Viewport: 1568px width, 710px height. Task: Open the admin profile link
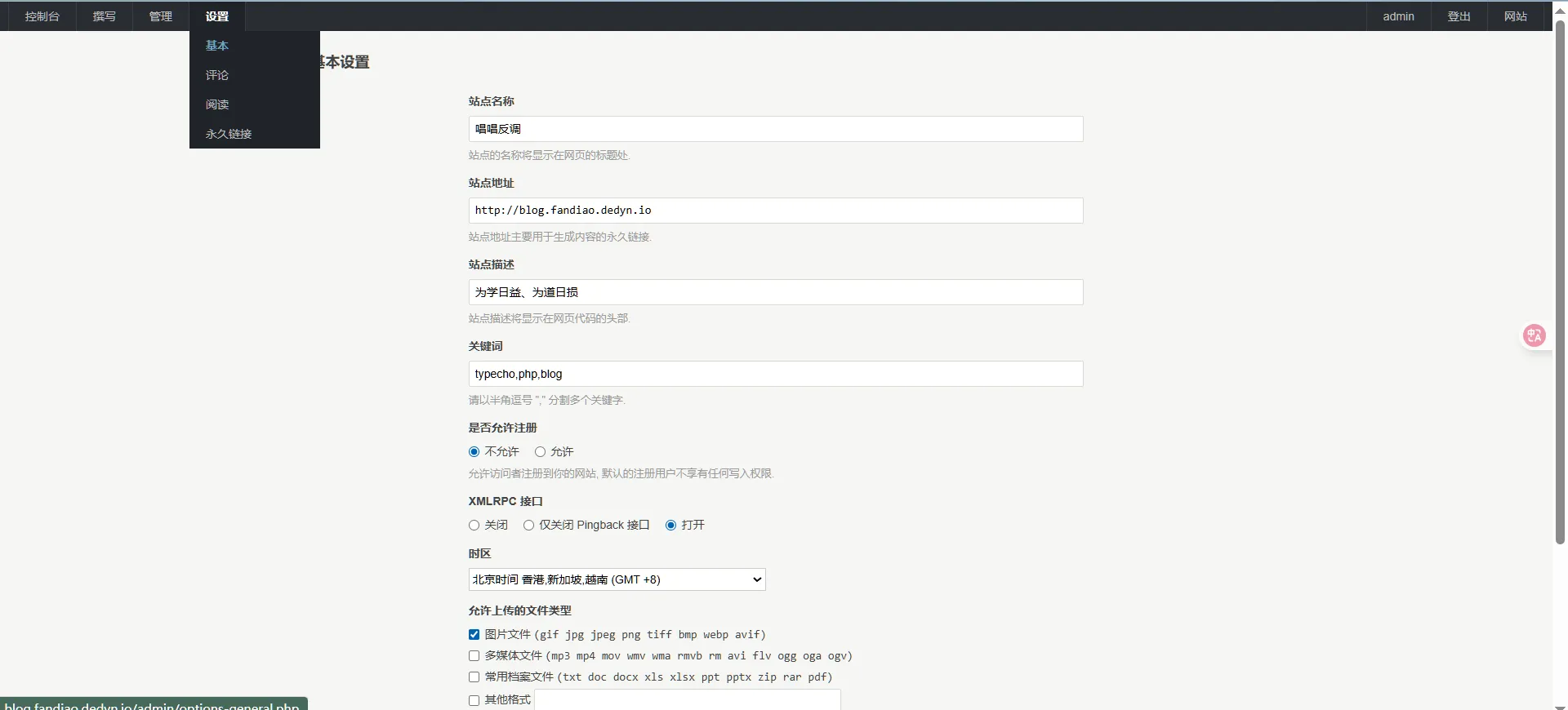(1398, 16)
